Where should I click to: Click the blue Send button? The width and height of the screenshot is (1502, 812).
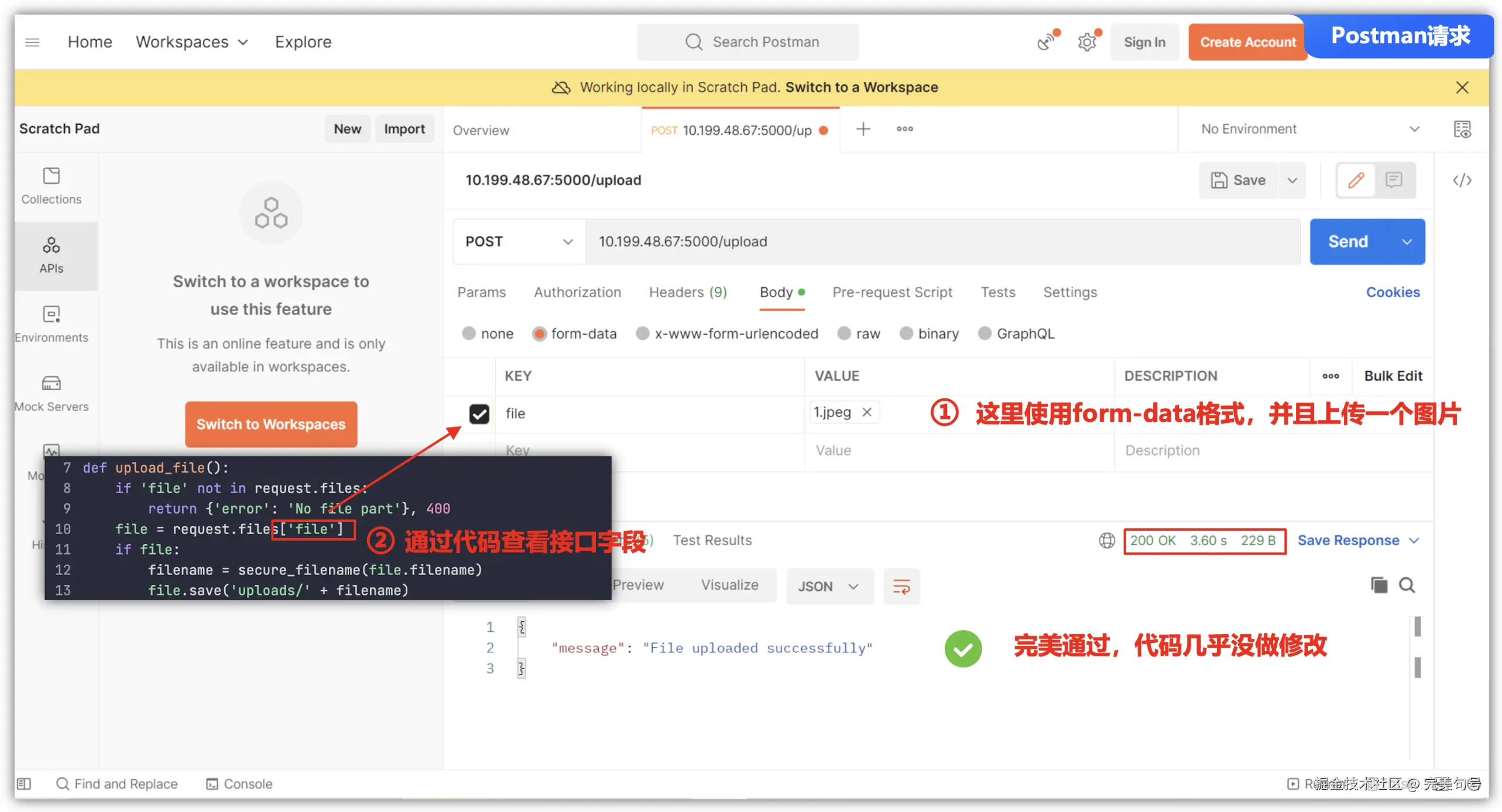coord(1347,242)
